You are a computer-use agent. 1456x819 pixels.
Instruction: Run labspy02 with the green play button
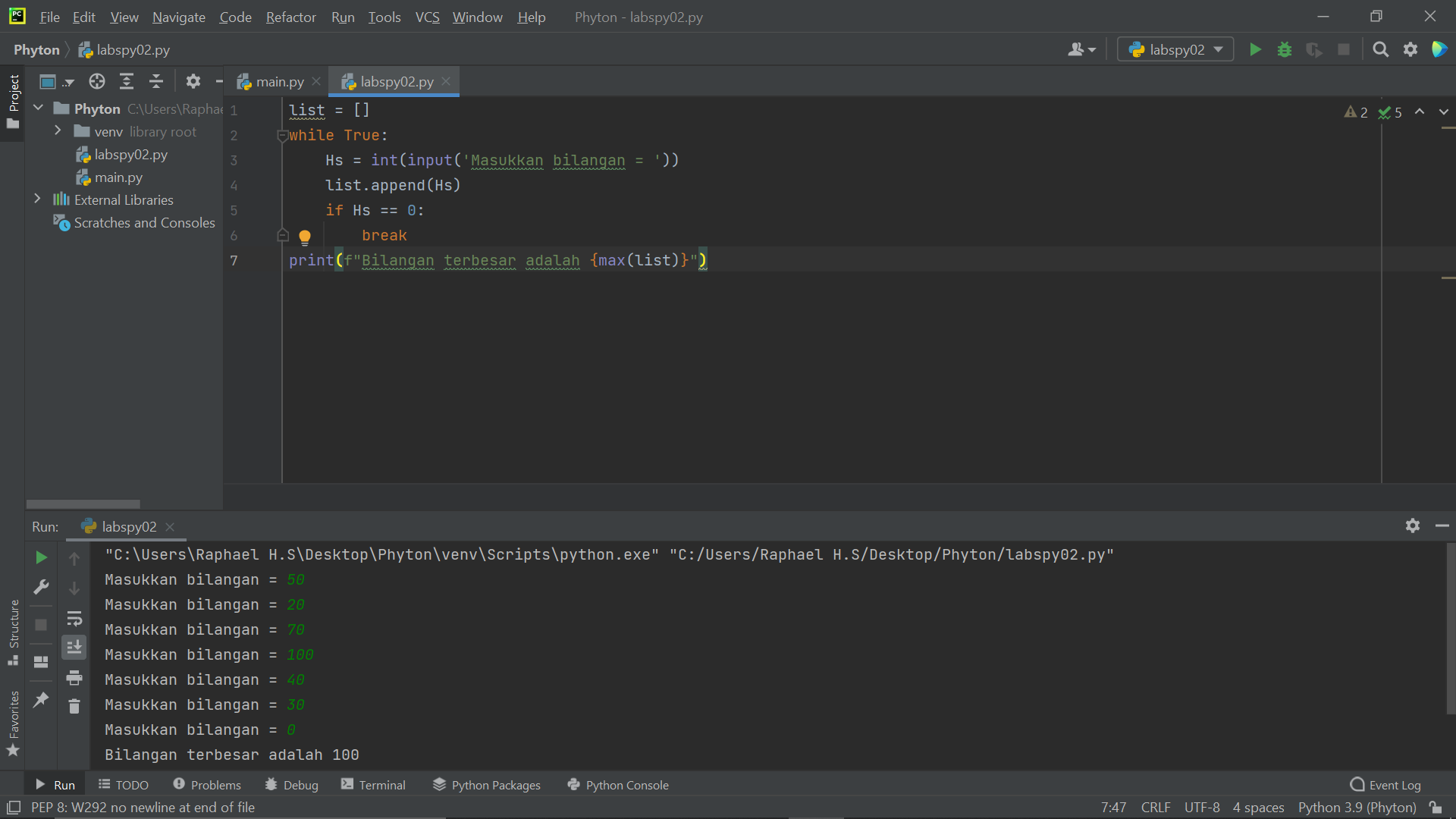pos(1255,50)
